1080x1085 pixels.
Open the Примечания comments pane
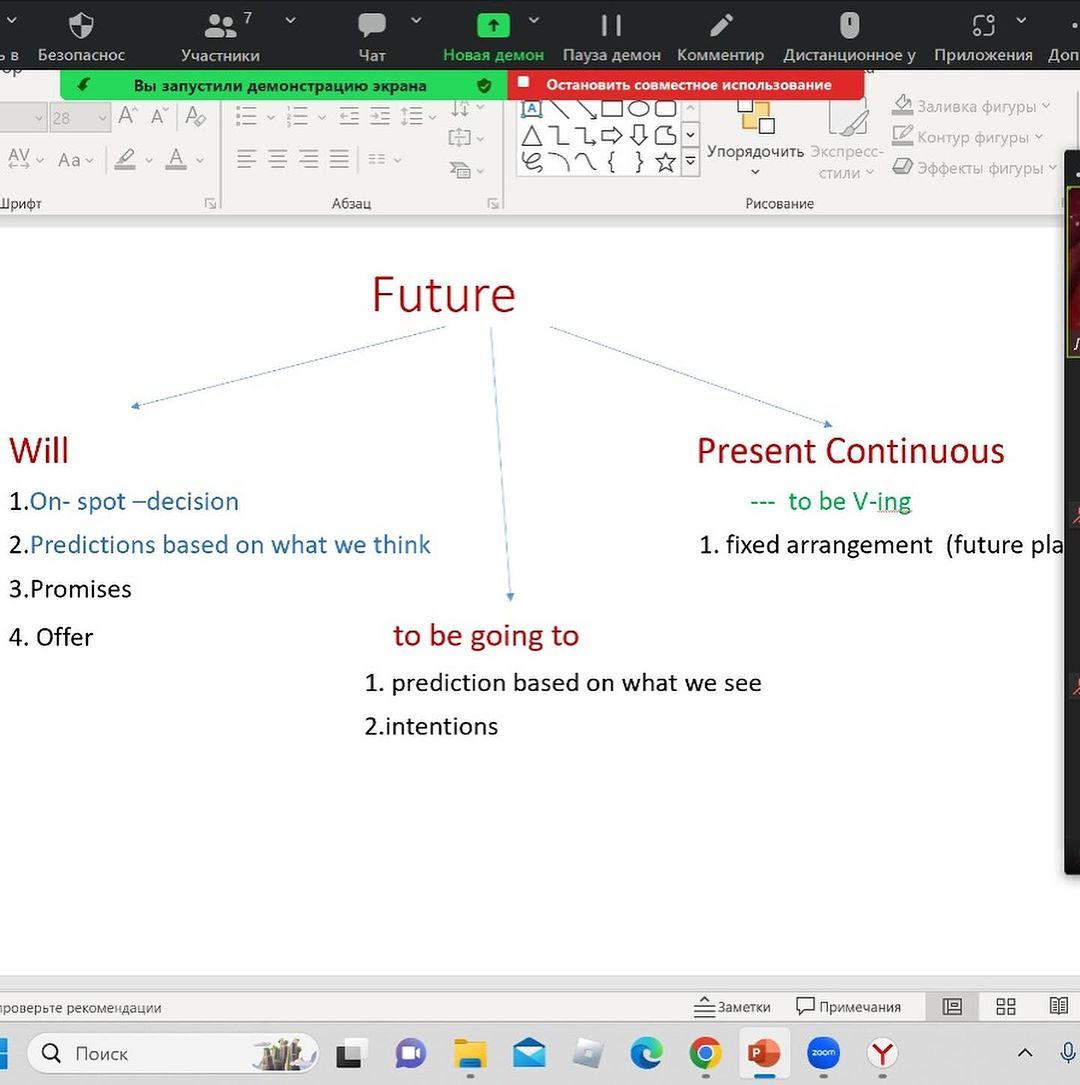(x=848, y=1007)
